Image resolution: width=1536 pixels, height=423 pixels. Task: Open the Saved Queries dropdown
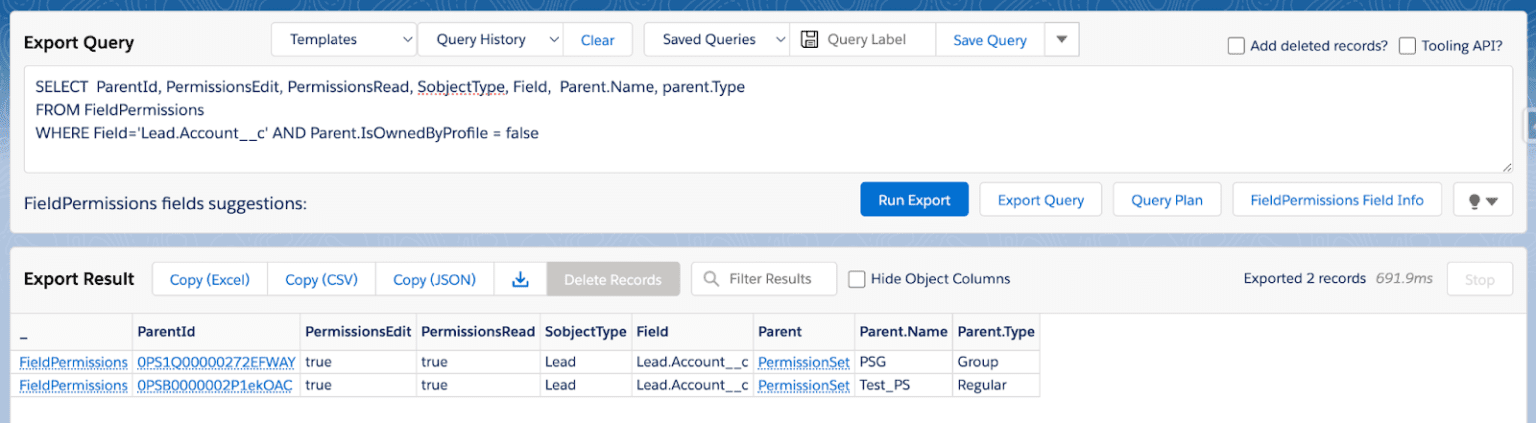tap(717, 40)
